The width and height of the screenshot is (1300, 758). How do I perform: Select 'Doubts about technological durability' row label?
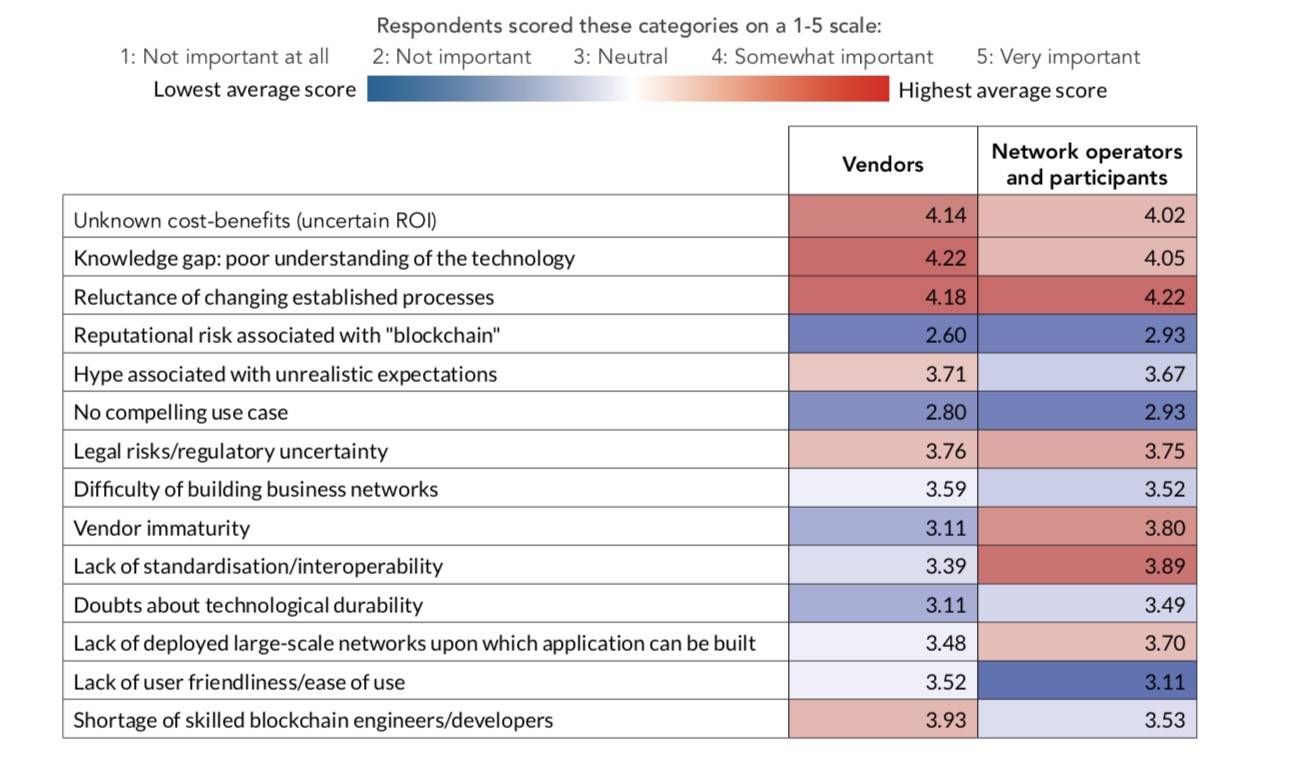tap(248, 605)
